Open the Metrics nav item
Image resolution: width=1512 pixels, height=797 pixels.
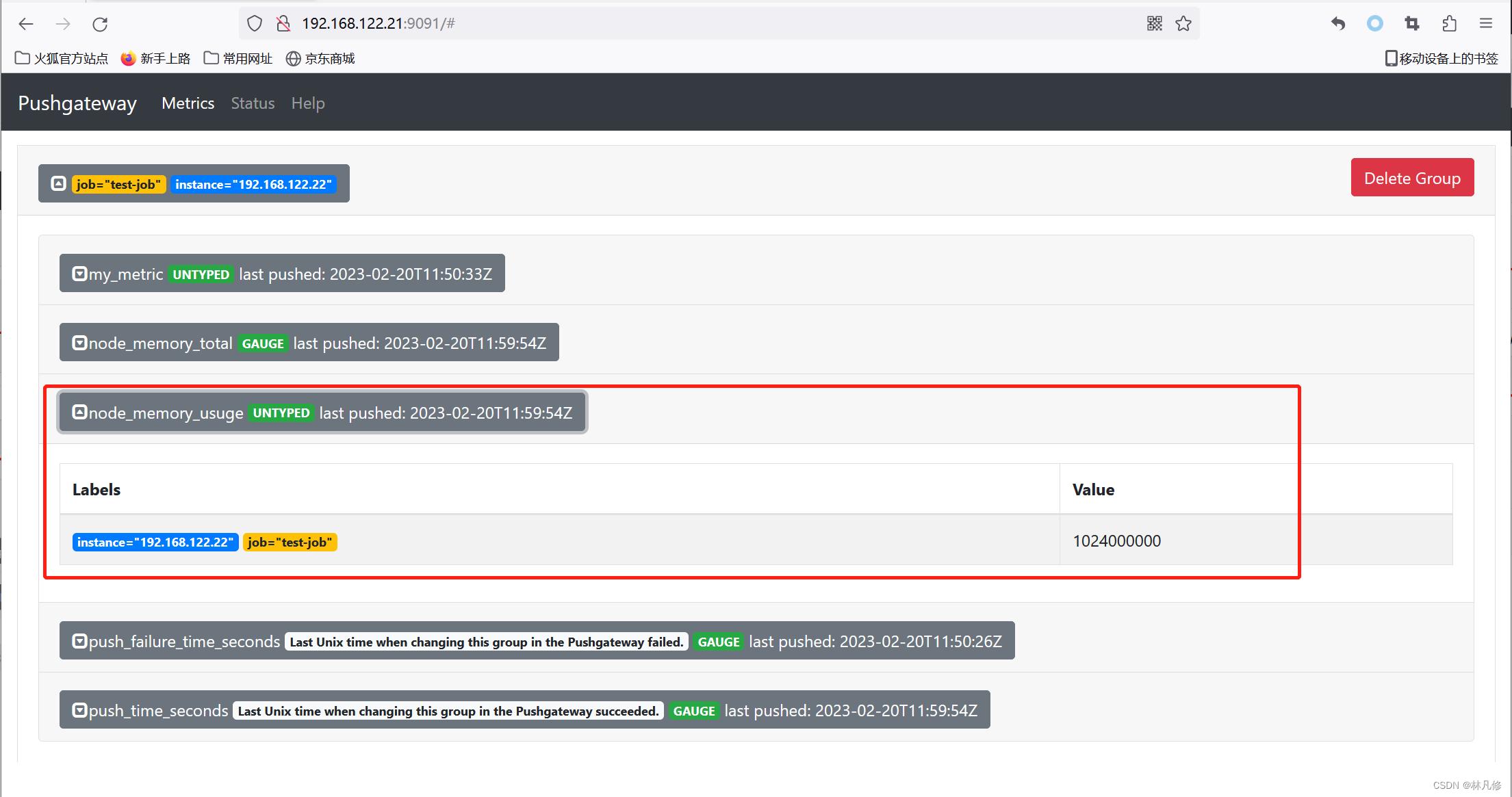[x=188, y=103]
